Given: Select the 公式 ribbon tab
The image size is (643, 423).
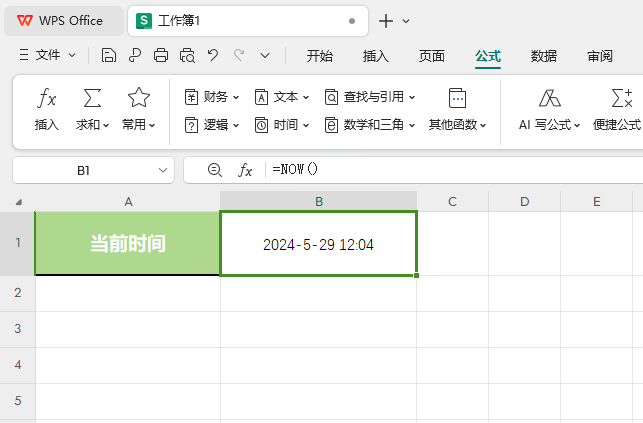Looking at the screenshot, I should (x=488, y=56).
